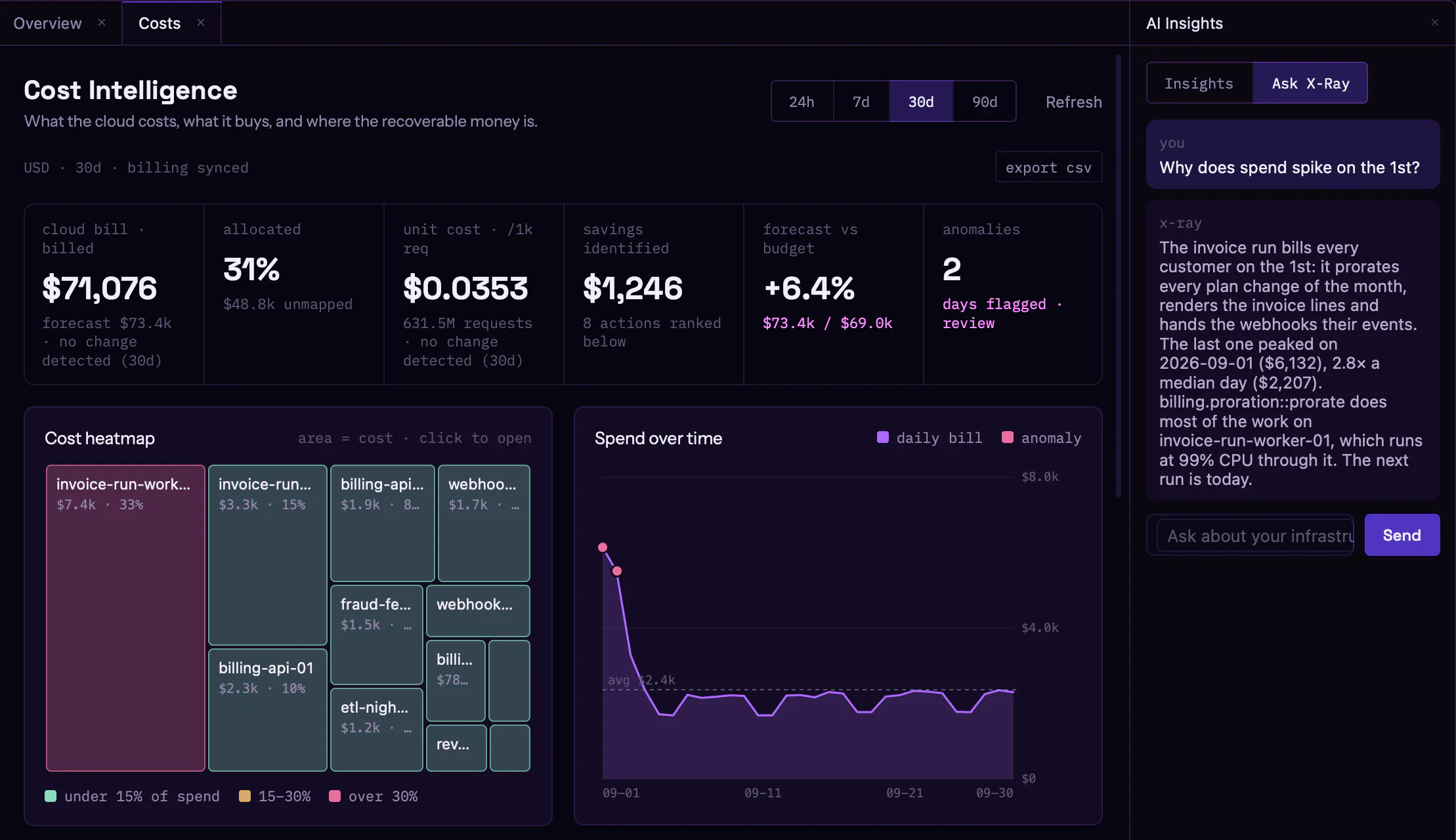Select the Costs tab
The image size is (1456, 840).
click(160, 23)
